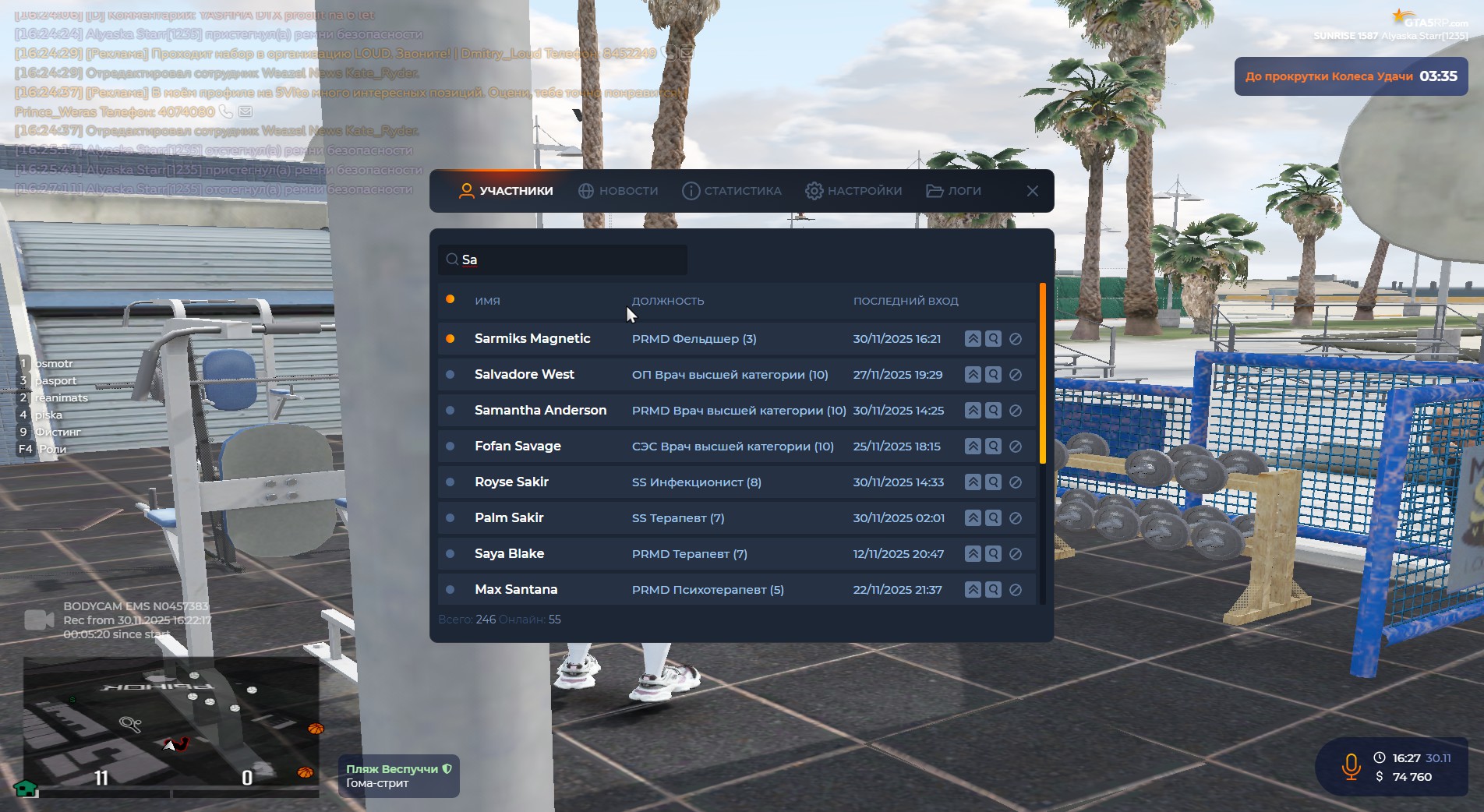This screenshot has height=812, width=1484.
Task: Switch to the Новости tab
Action: click(618, 191)
